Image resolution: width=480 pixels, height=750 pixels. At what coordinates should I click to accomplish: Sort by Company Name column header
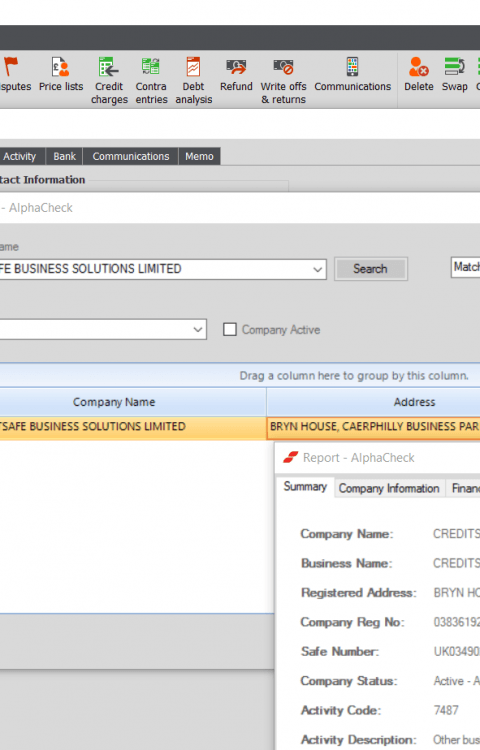point(132,402)
